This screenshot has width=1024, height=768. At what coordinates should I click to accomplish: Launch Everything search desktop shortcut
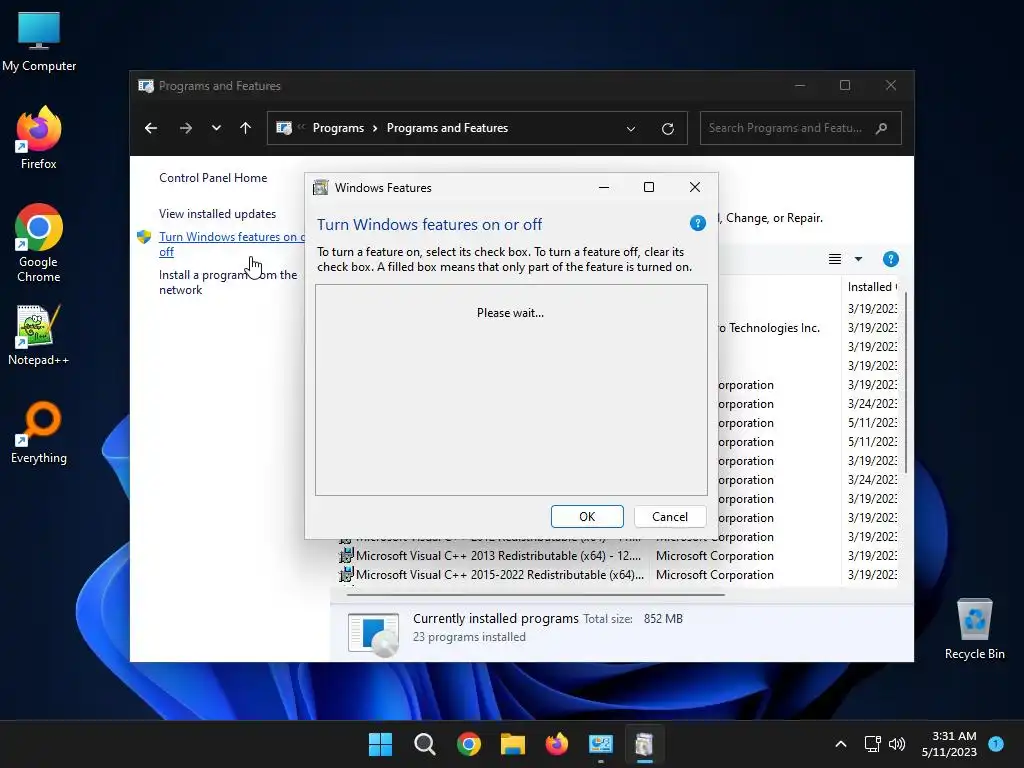coord(39,432)
